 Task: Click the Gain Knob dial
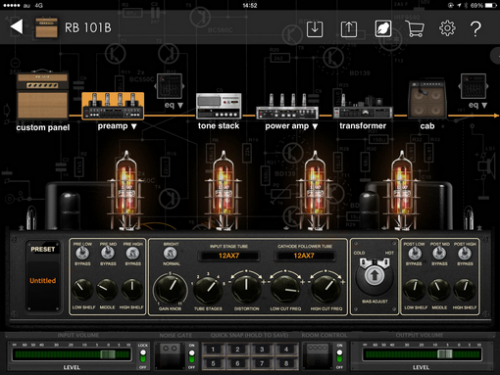point(170,289)
